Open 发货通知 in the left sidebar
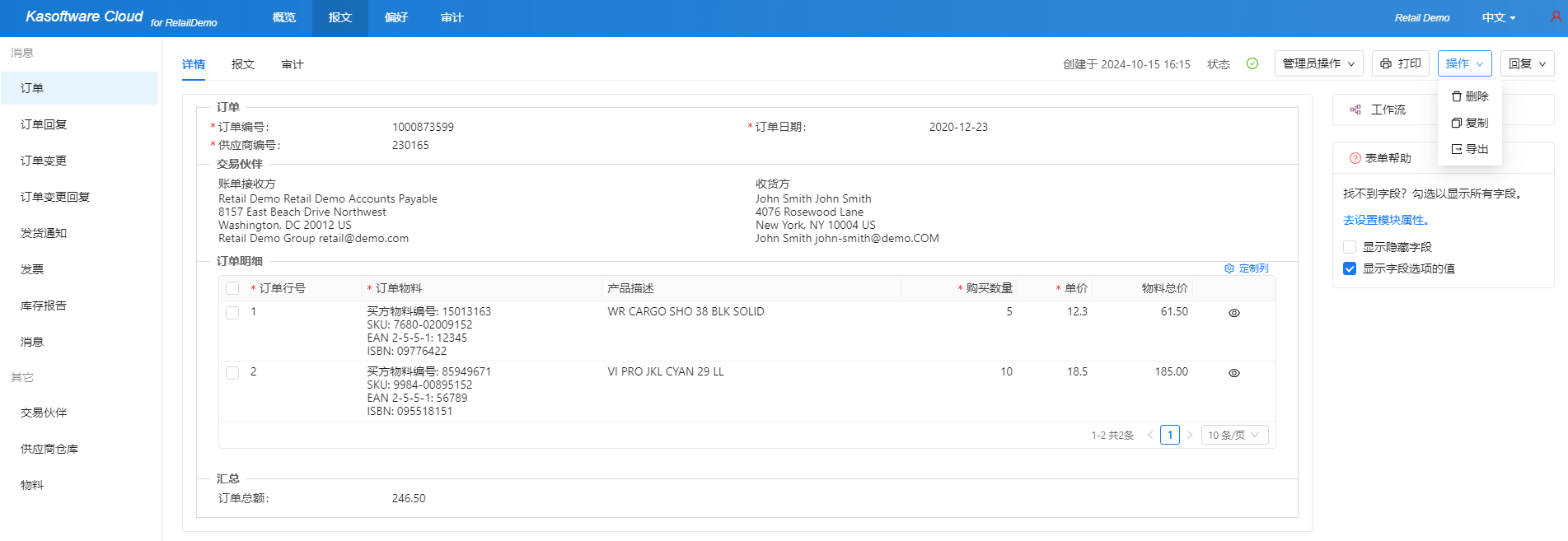The image size is (1568, 541). [44, 233]
